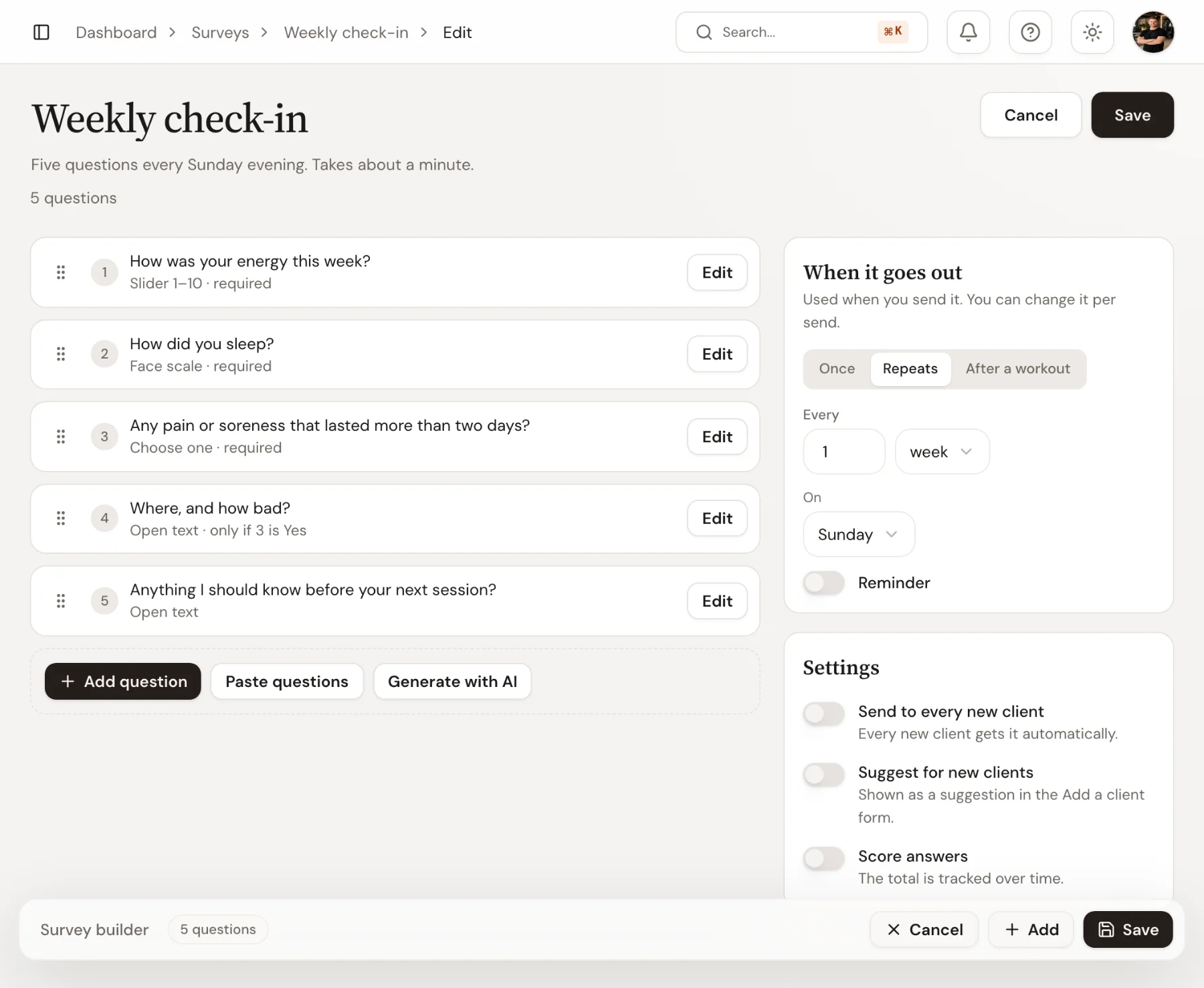Go to Dashboard in the breadcrumb

tap(116, 32)
